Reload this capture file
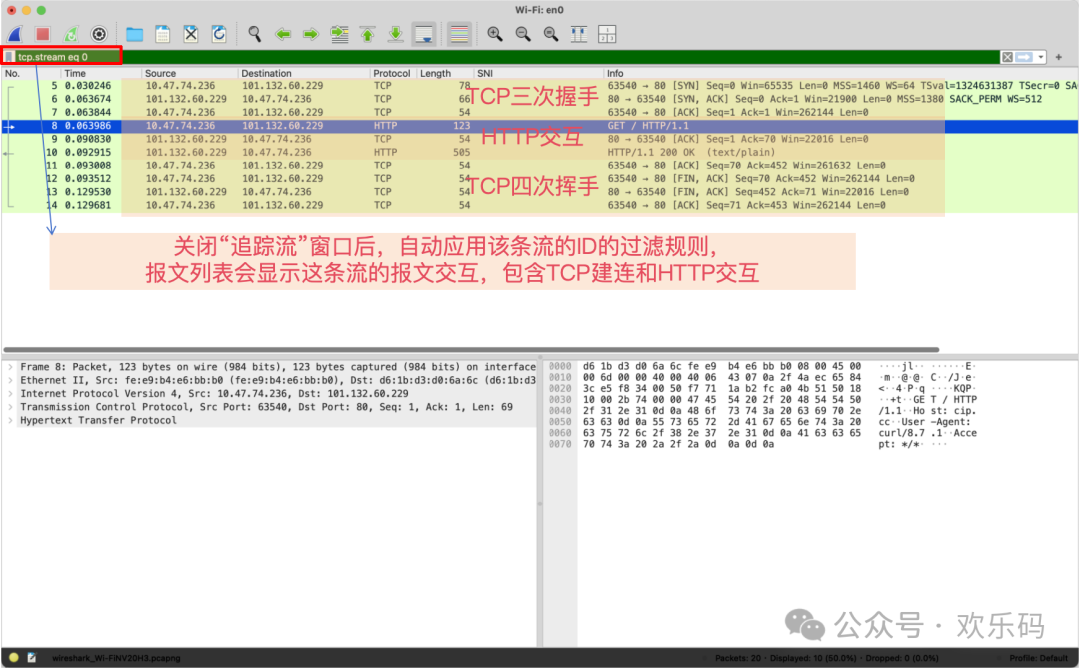This screenshot has width=1080, height=669. coord(219,34)
